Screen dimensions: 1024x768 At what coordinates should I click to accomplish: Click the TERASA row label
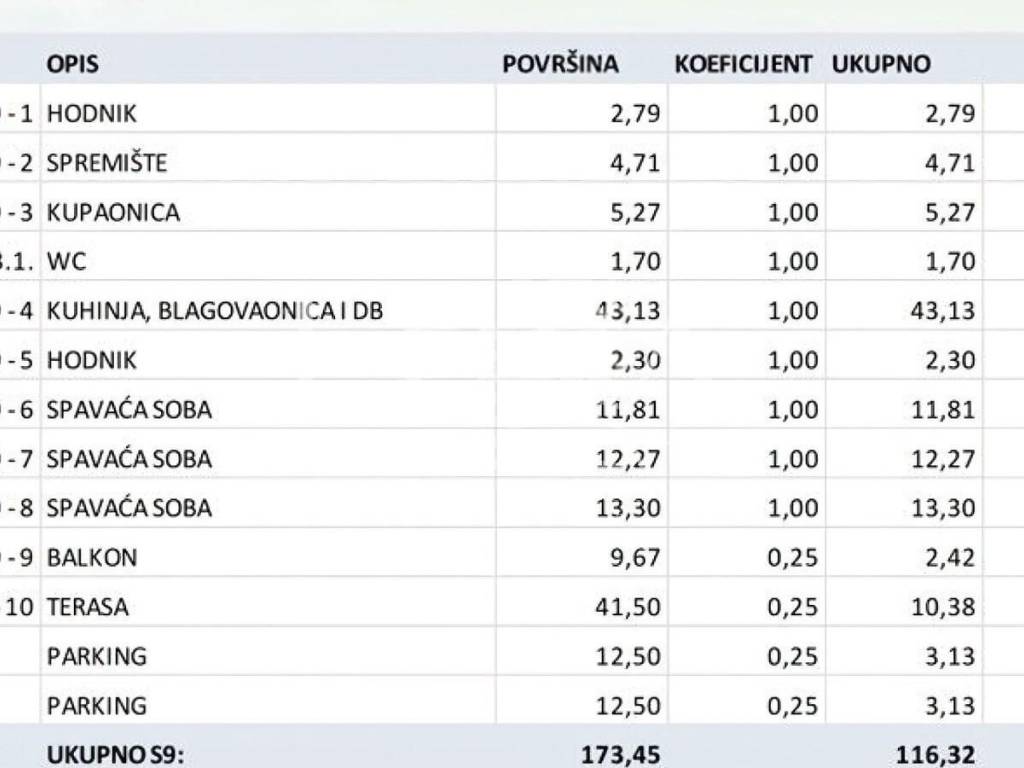click(x=88, y=607)
